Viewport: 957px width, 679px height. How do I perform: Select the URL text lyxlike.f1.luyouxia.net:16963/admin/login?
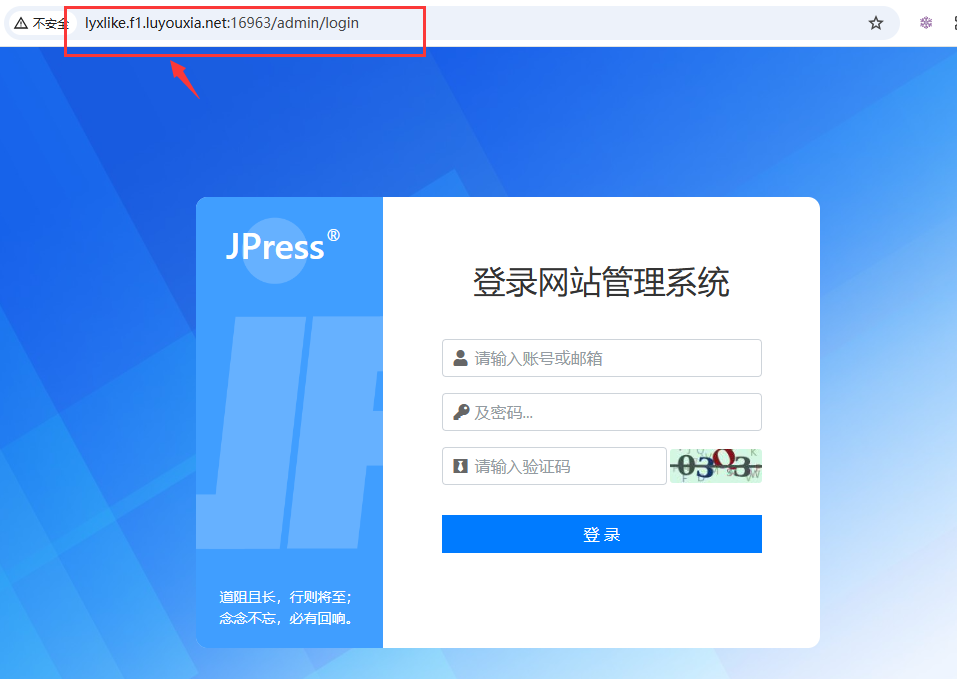[x=222, y=23]
